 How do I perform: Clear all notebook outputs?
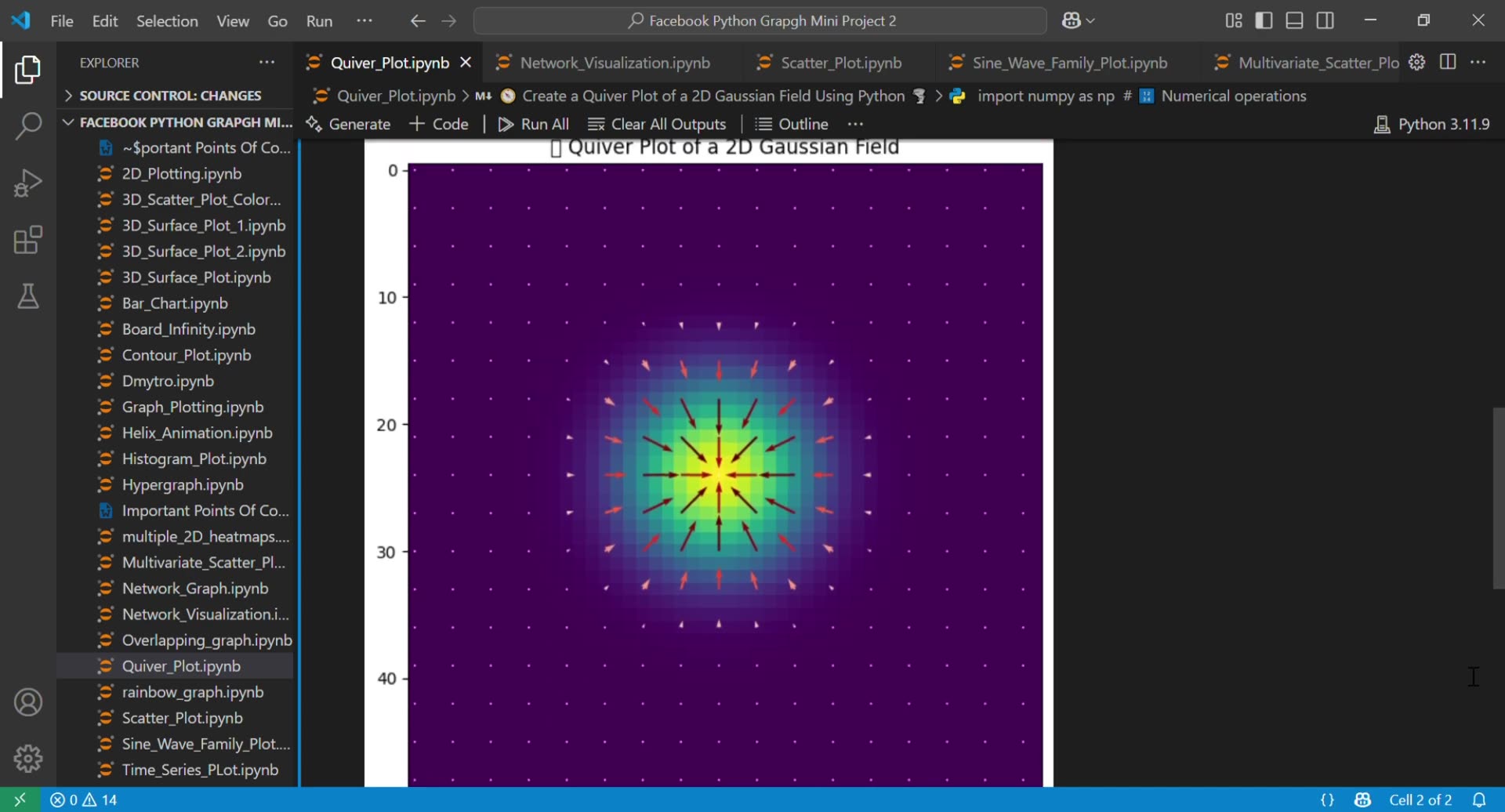(x=657, y=124)
